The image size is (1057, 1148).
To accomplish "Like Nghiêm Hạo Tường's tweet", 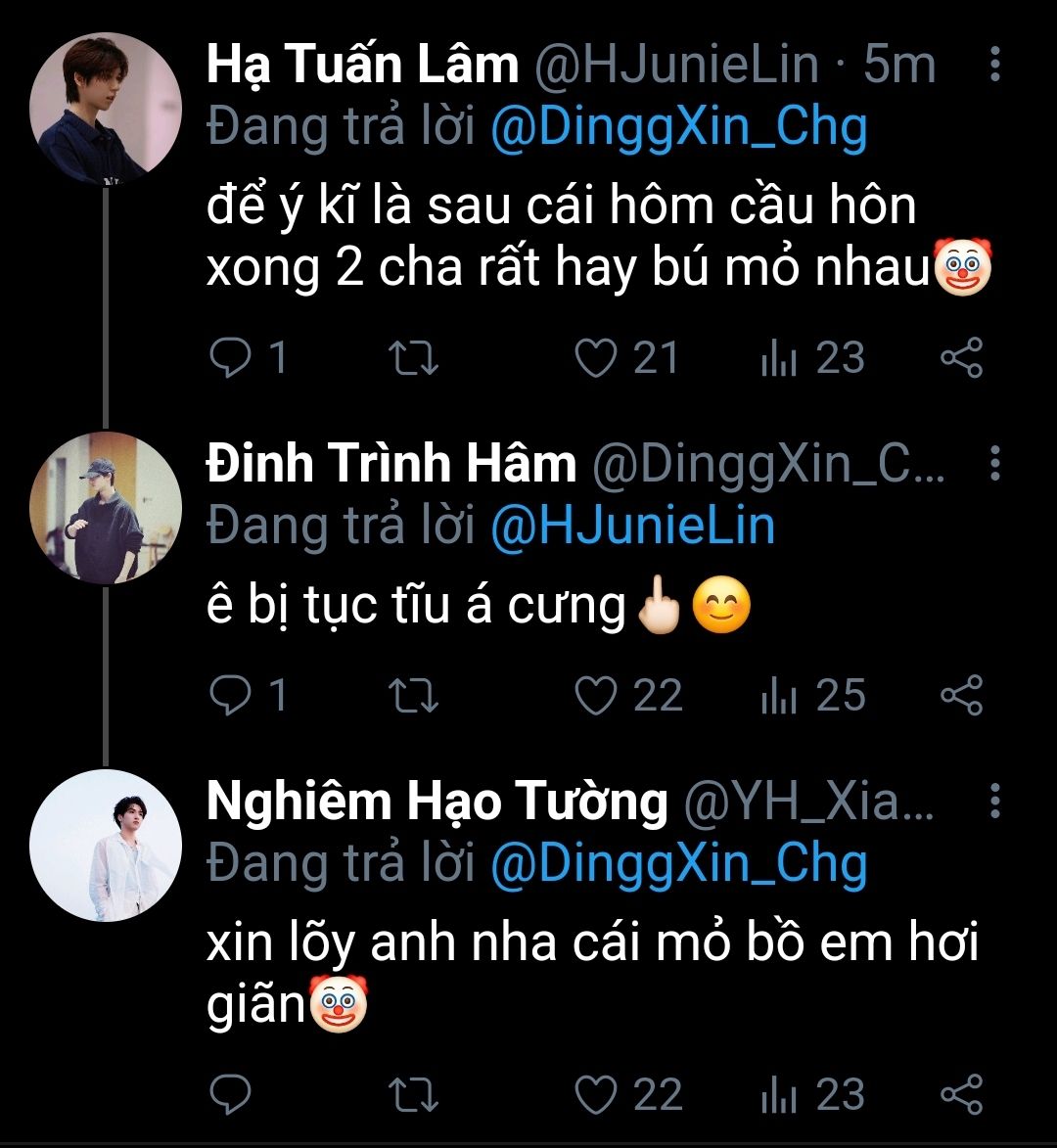I will [594, 1094].
